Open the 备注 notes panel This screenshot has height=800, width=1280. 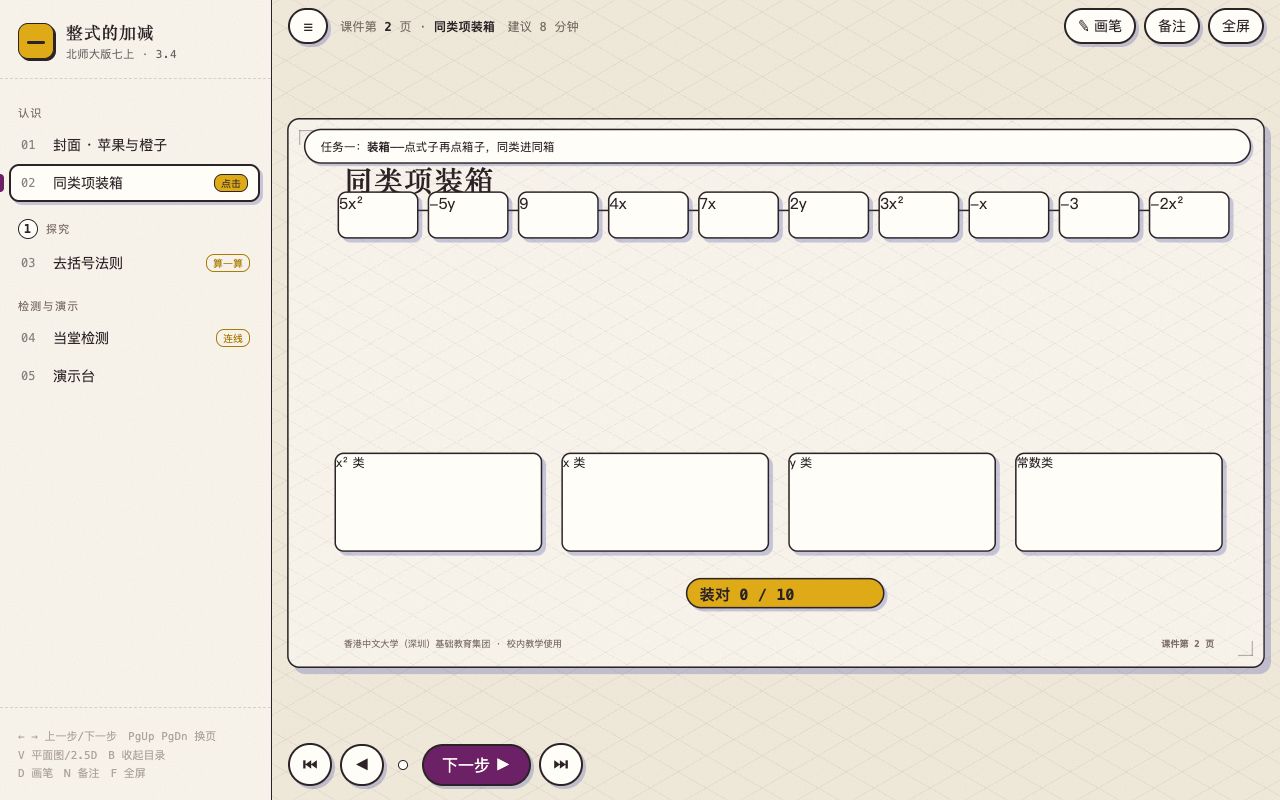pyautogui.click(x=1172, y=26)
